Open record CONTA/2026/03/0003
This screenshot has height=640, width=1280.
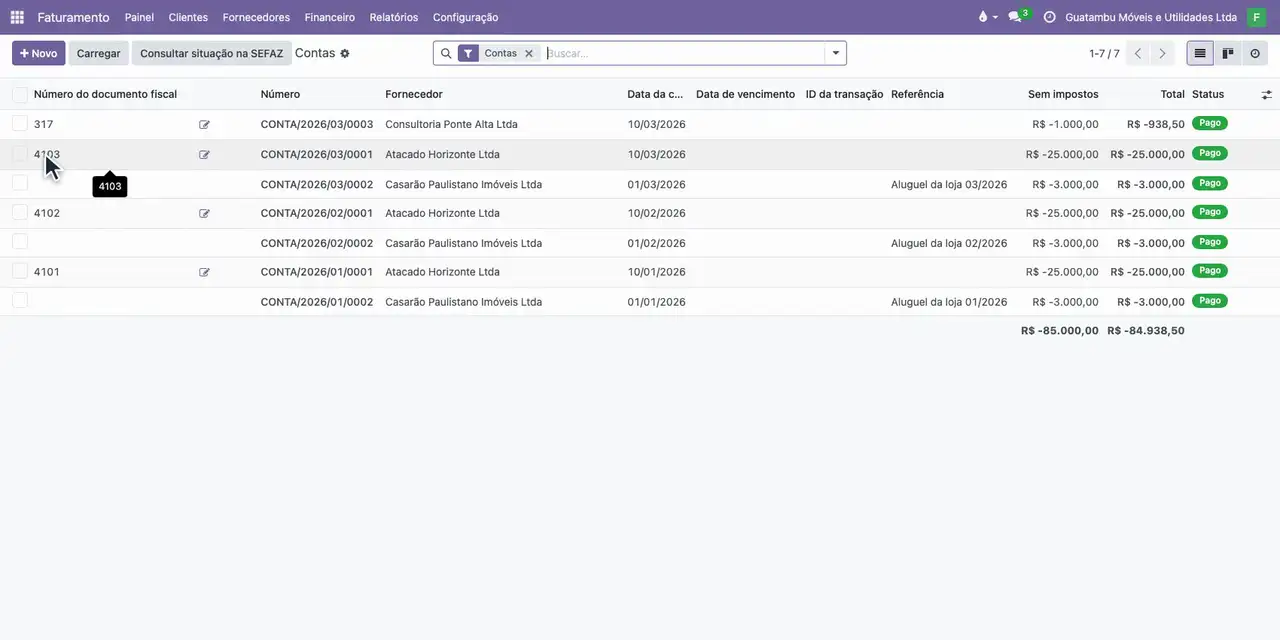(317, 125)
